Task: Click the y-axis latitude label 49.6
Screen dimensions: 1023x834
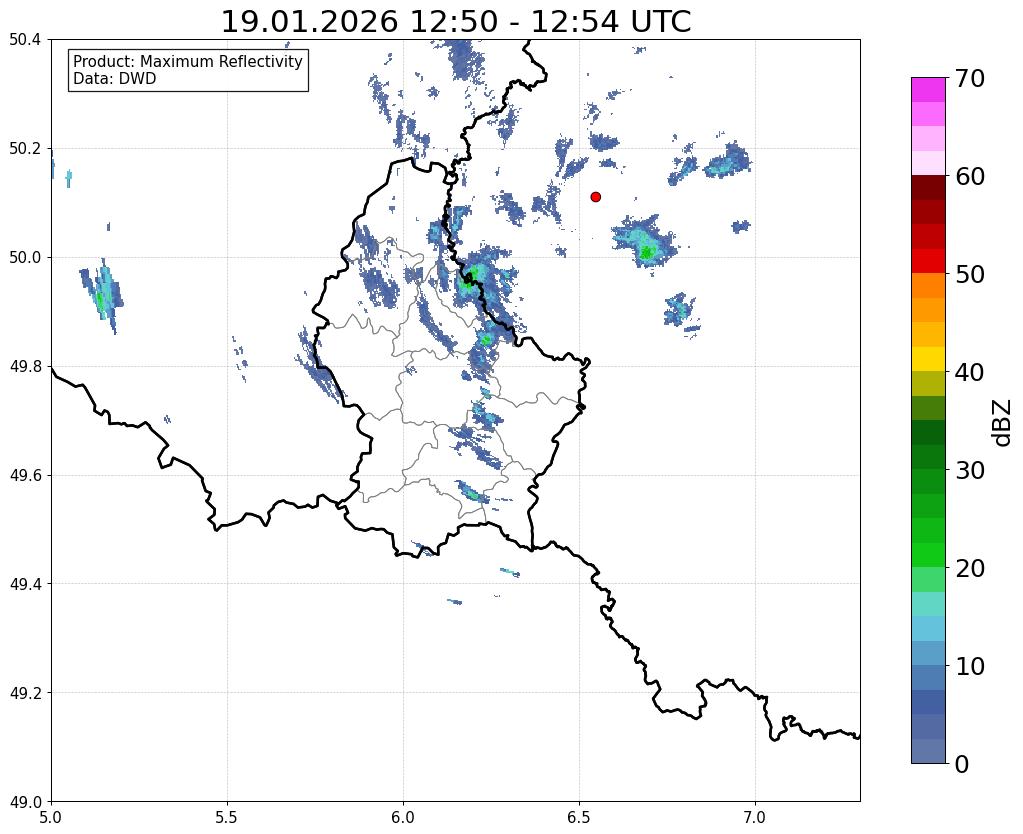Action: click(25, 476)
